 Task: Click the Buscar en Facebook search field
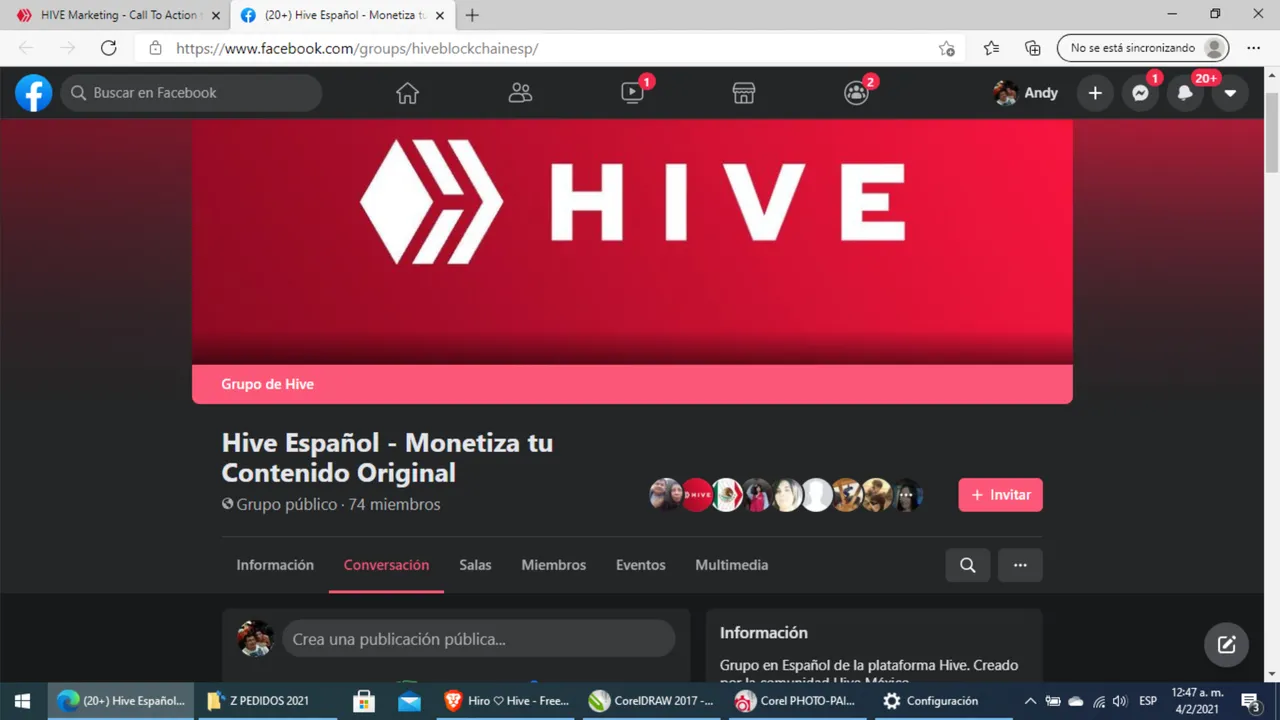[x=192, y=93]
